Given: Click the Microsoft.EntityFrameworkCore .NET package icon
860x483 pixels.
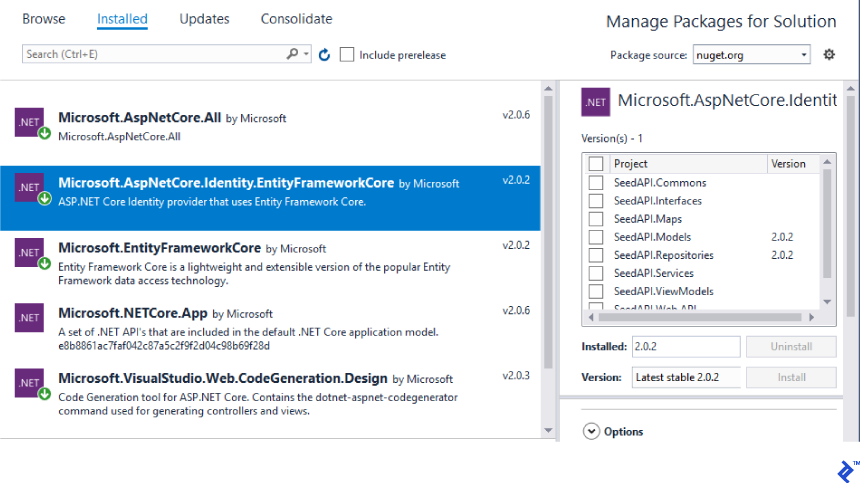Looking at the screenshot, I should [29, 251].
